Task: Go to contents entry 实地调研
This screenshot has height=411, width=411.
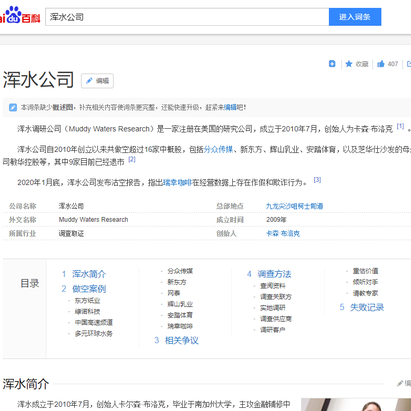Action: [273, 308]
